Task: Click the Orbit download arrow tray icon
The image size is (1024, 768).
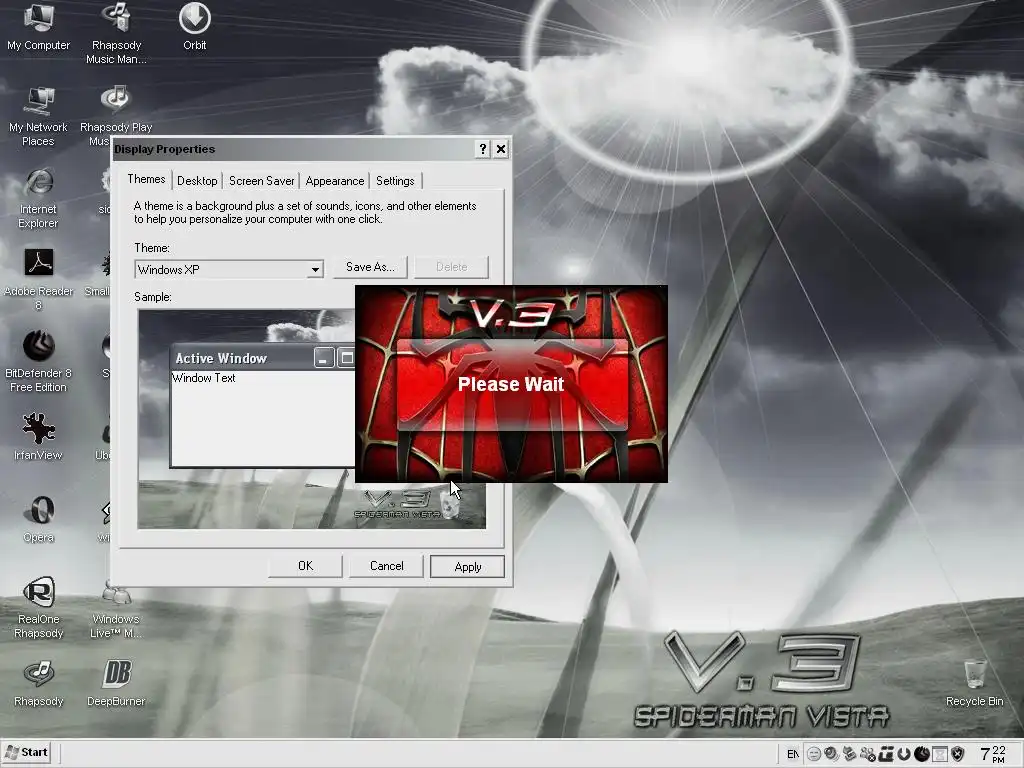Action: [904, 754]
